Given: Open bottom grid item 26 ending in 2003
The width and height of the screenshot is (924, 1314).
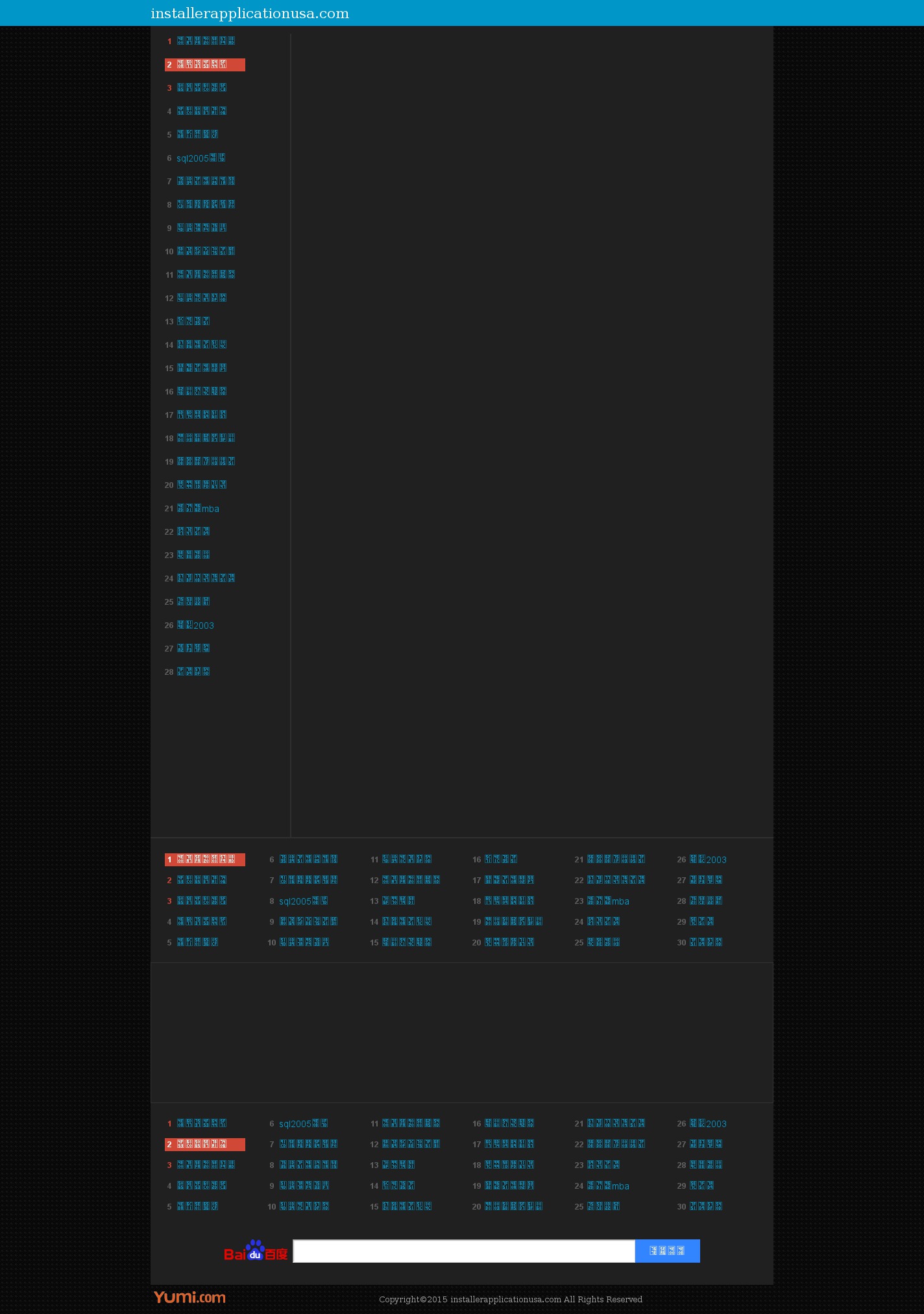Looking at the screenshot, I should click(708, 1124).
